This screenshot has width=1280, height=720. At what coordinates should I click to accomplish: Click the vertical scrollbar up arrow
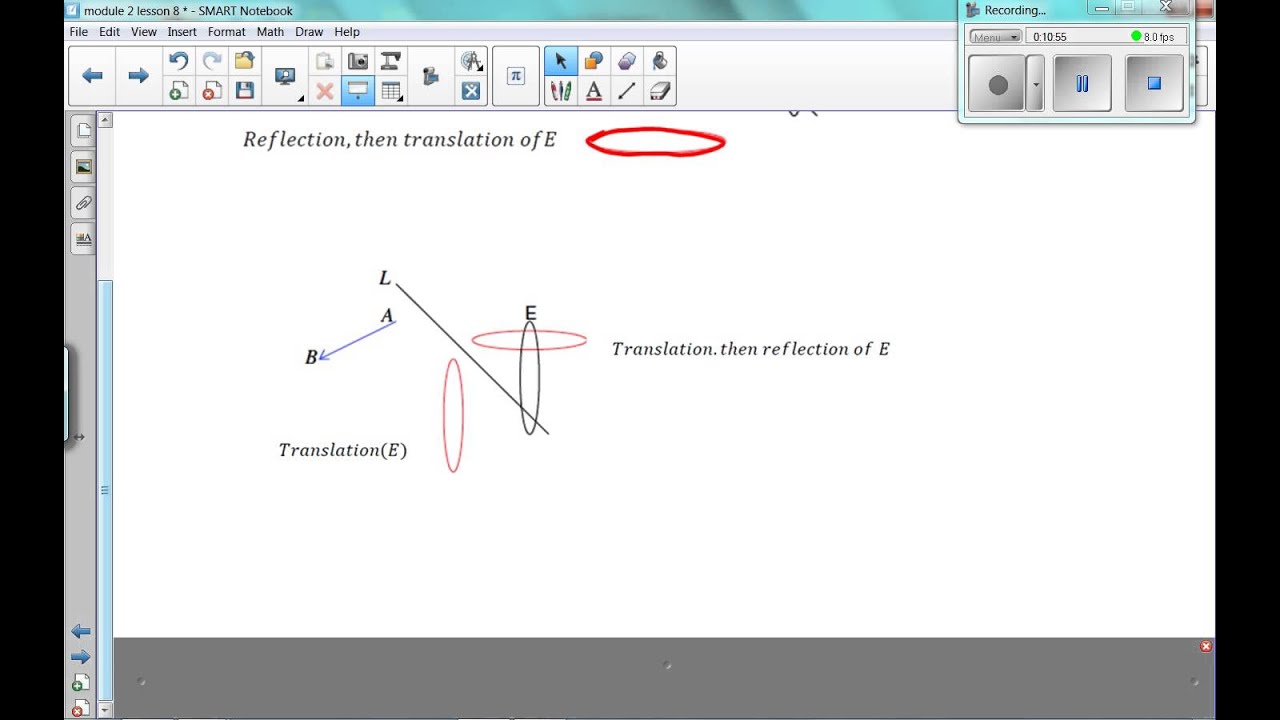click(x=105, y=120)
